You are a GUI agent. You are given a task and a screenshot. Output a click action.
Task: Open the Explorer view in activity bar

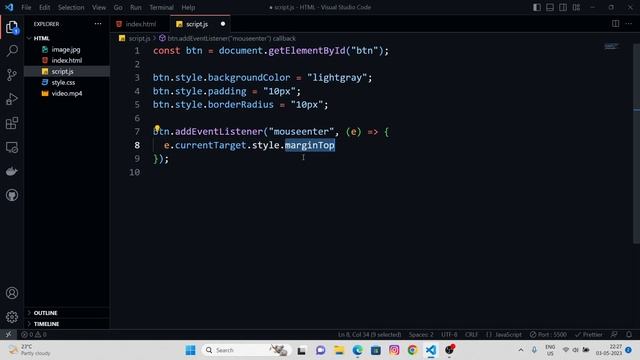[x=12, y=27]
